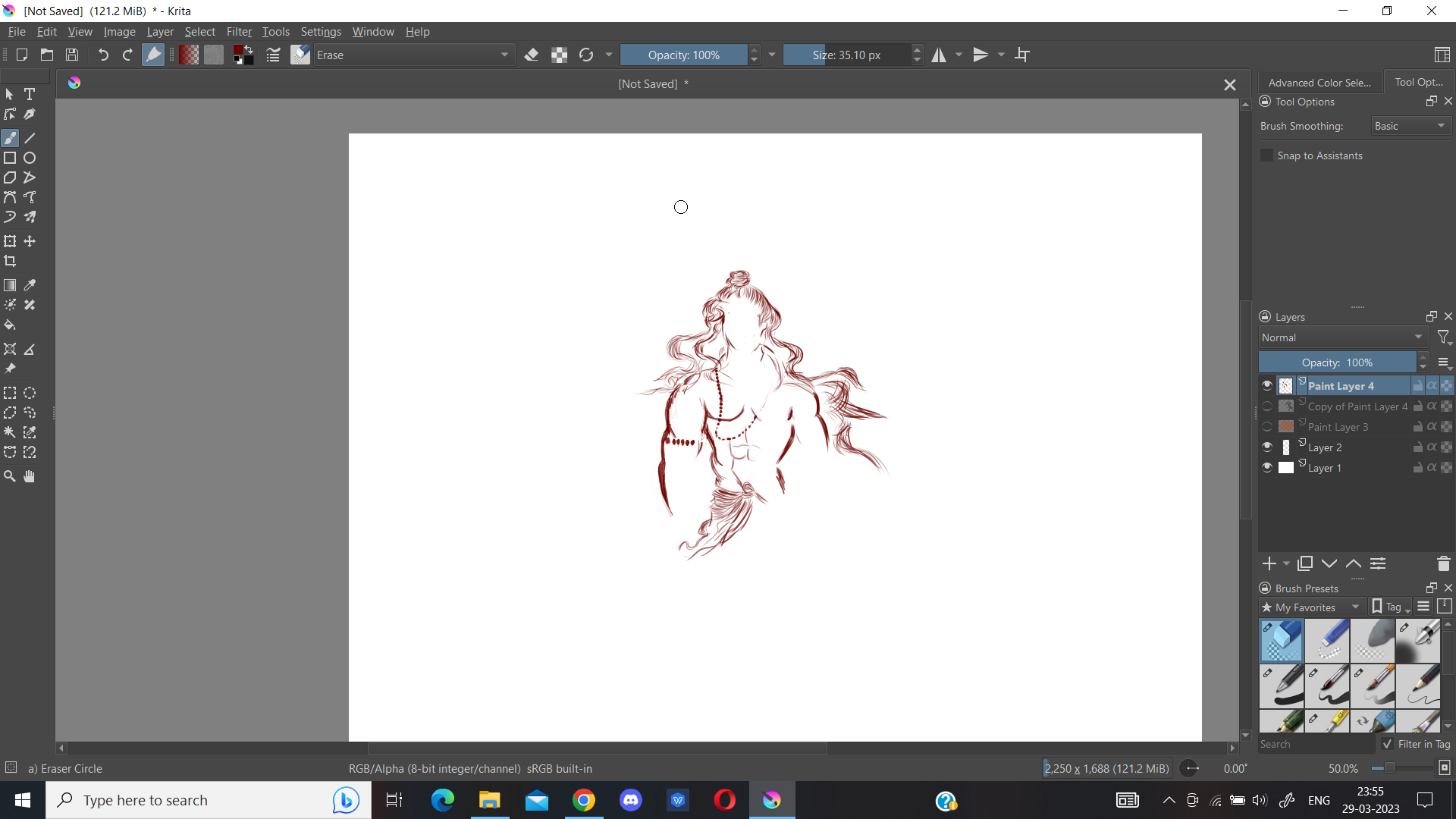Adjust the brush Opacity slider in toolbar
The image size is (1456, 819).
click(x=683, y=55)
